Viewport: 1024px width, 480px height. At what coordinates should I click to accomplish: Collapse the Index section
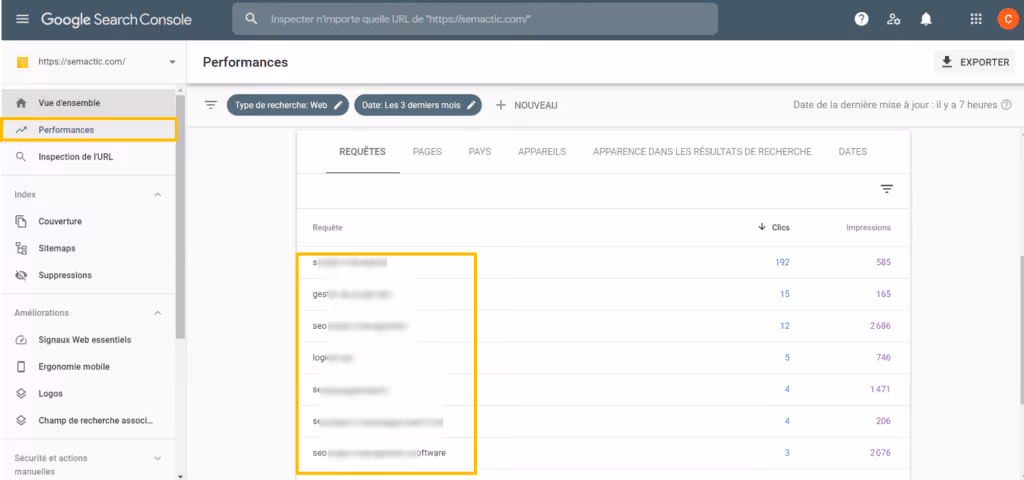coord(157,195)
